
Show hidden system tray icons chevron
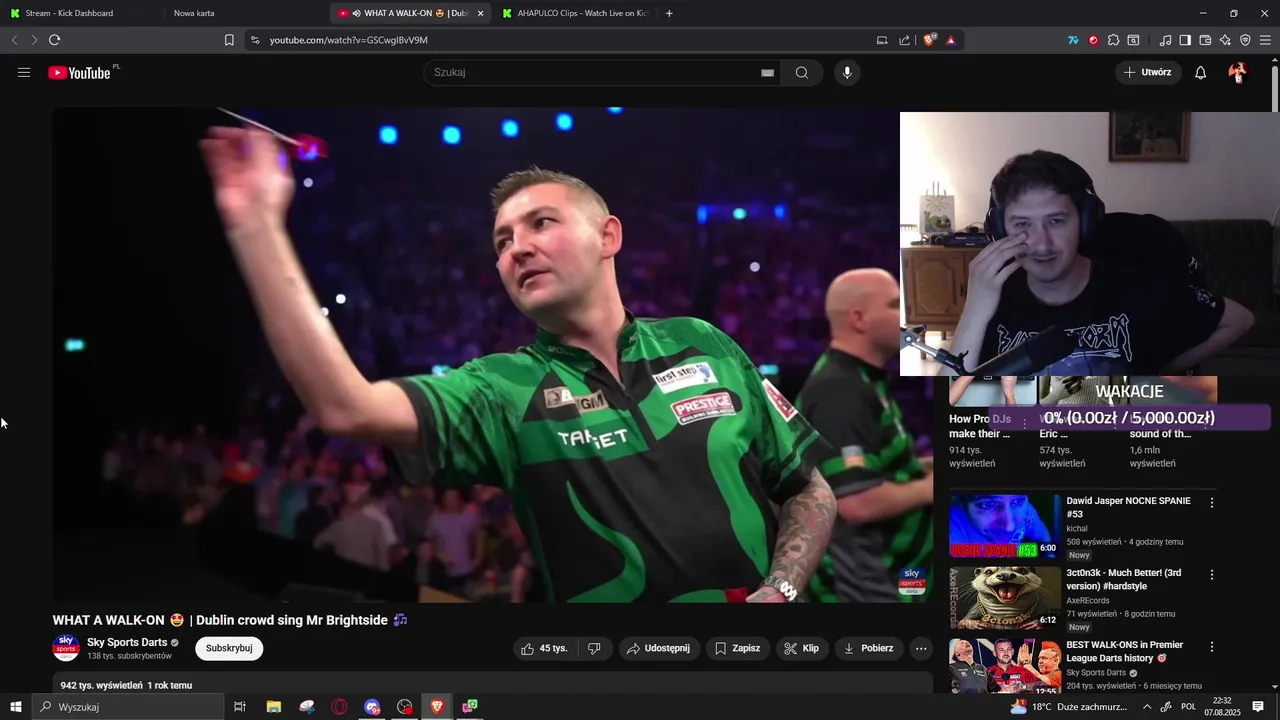tap(1147, 707)
